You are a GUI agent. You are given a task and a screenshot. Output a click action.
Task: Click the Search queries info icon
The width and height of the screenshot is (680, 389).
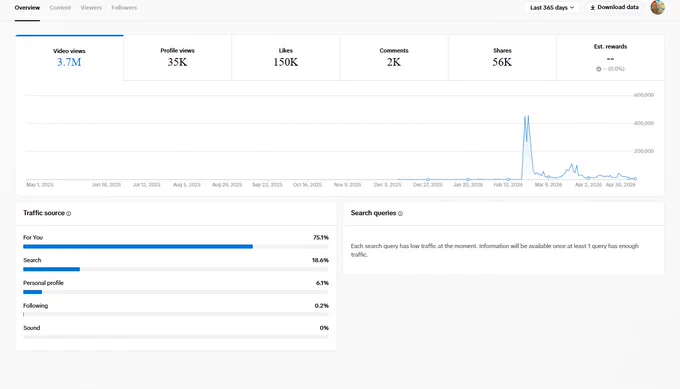(400, 213)
